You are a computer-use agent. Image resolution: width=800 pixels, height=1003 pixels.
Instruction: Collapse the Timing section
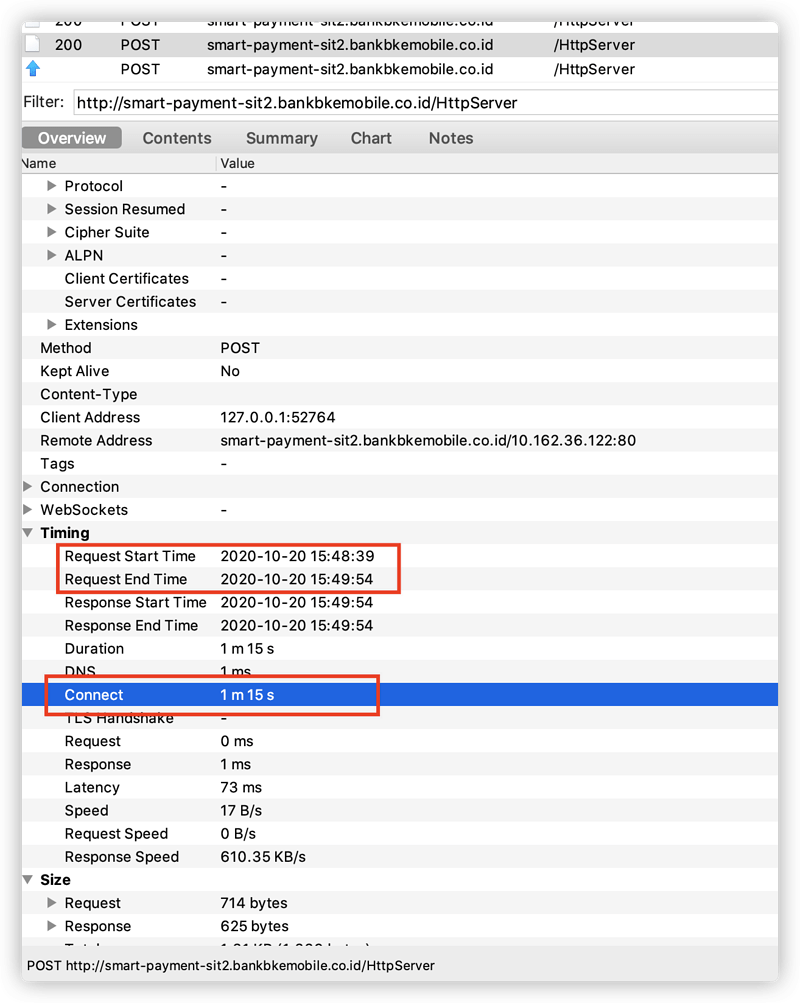coord(27,533)
